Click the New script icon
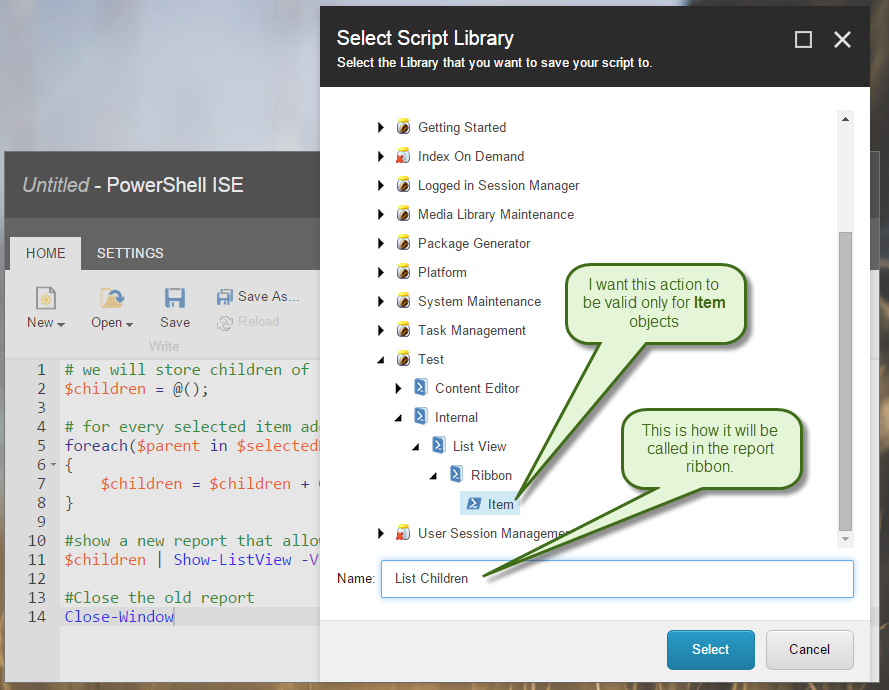This screenshot has height=690, width=889. (x=46, y=298)
